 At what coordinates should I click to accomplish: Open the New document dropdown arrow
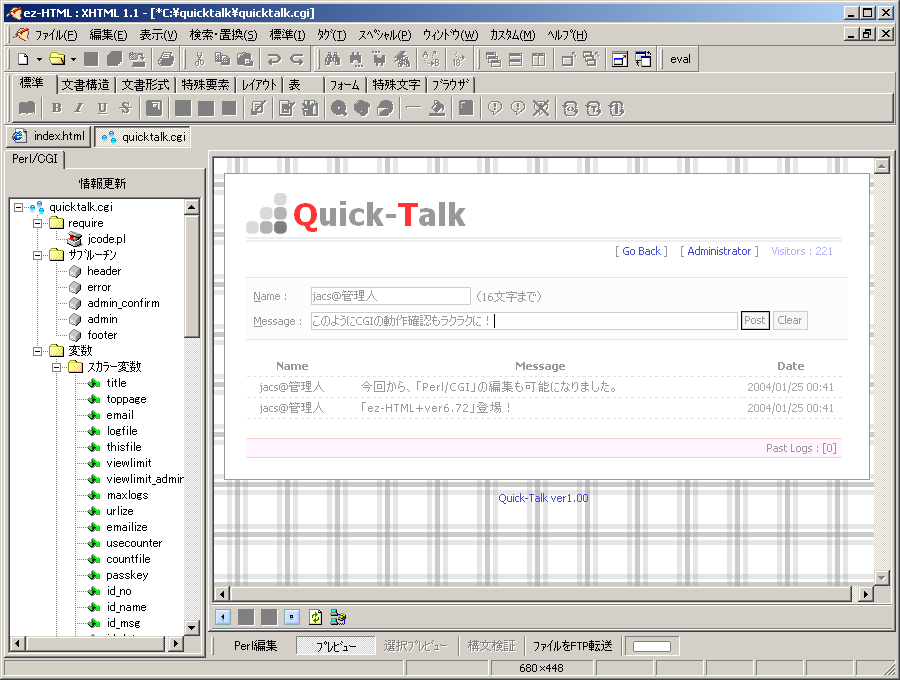39,59
